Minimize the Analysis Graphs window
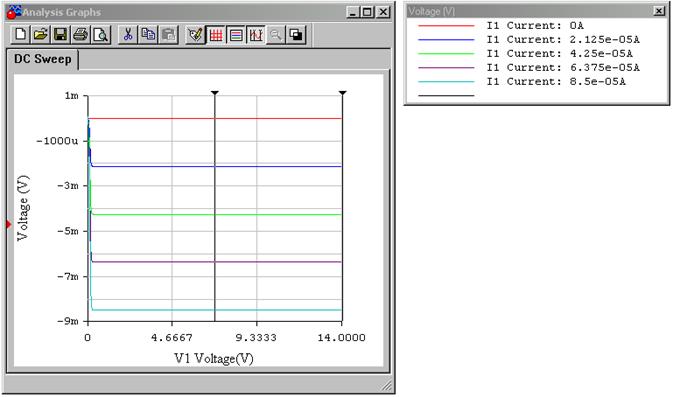673x397 pixels. point(353,12)
